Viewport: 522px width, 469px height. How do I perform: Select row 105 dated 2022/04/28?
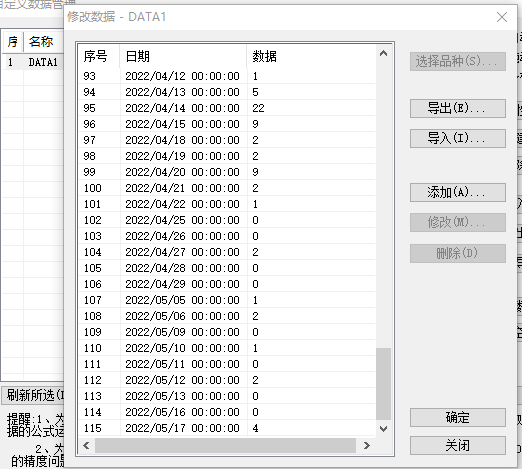(x=227, y=268)
